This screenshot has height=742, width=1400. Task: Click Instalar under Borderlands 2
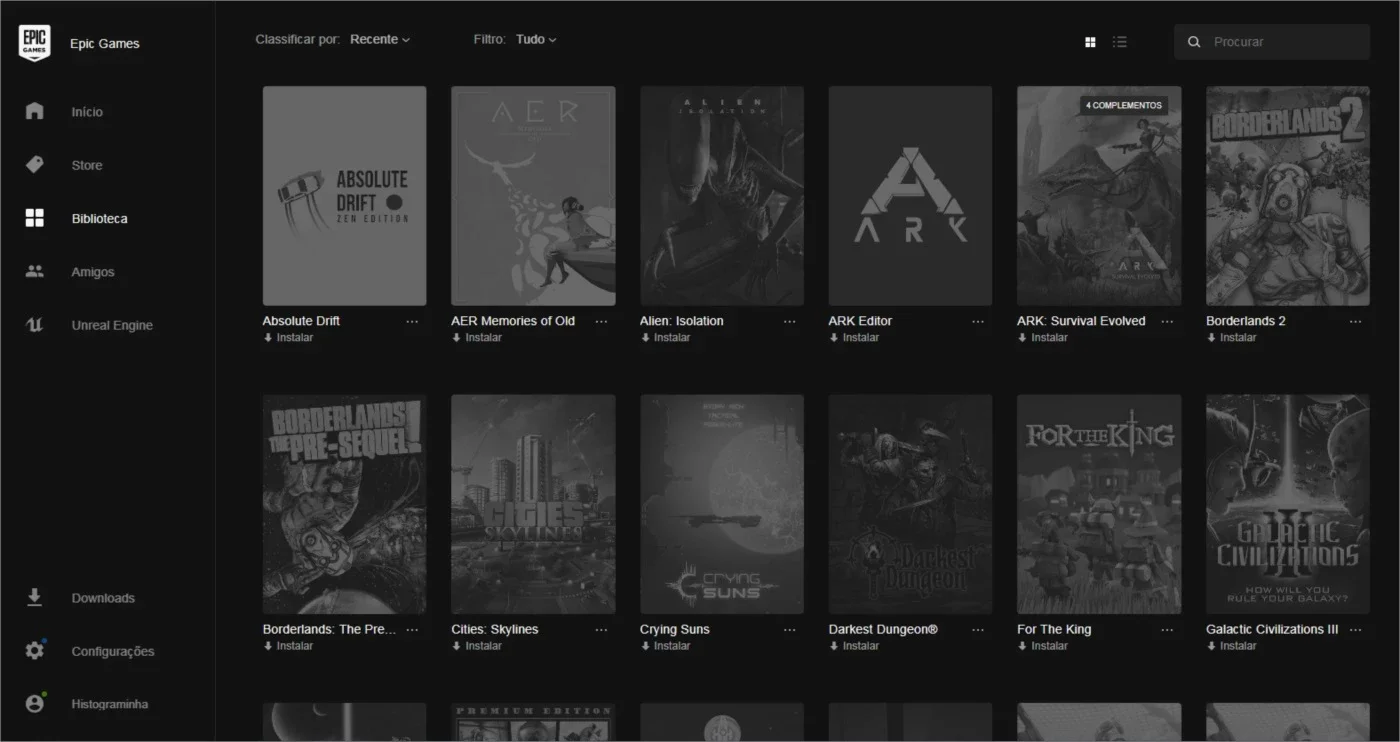point(1231,338)
